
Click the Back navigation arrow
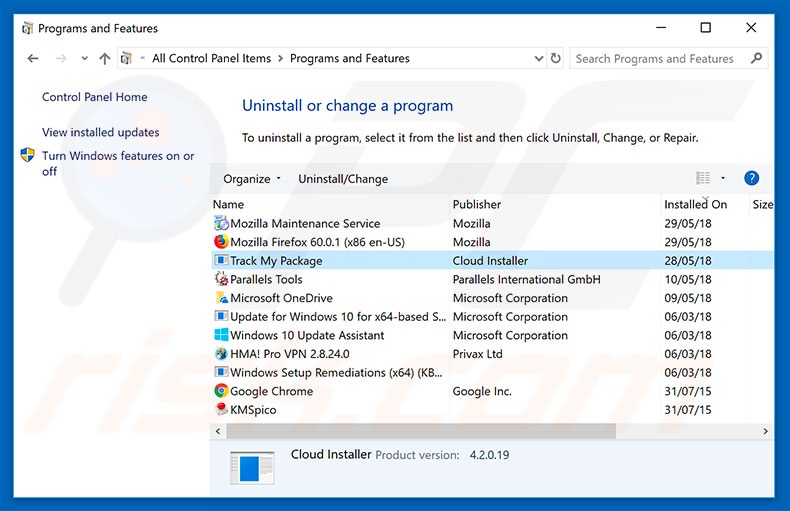pos(33,58)
